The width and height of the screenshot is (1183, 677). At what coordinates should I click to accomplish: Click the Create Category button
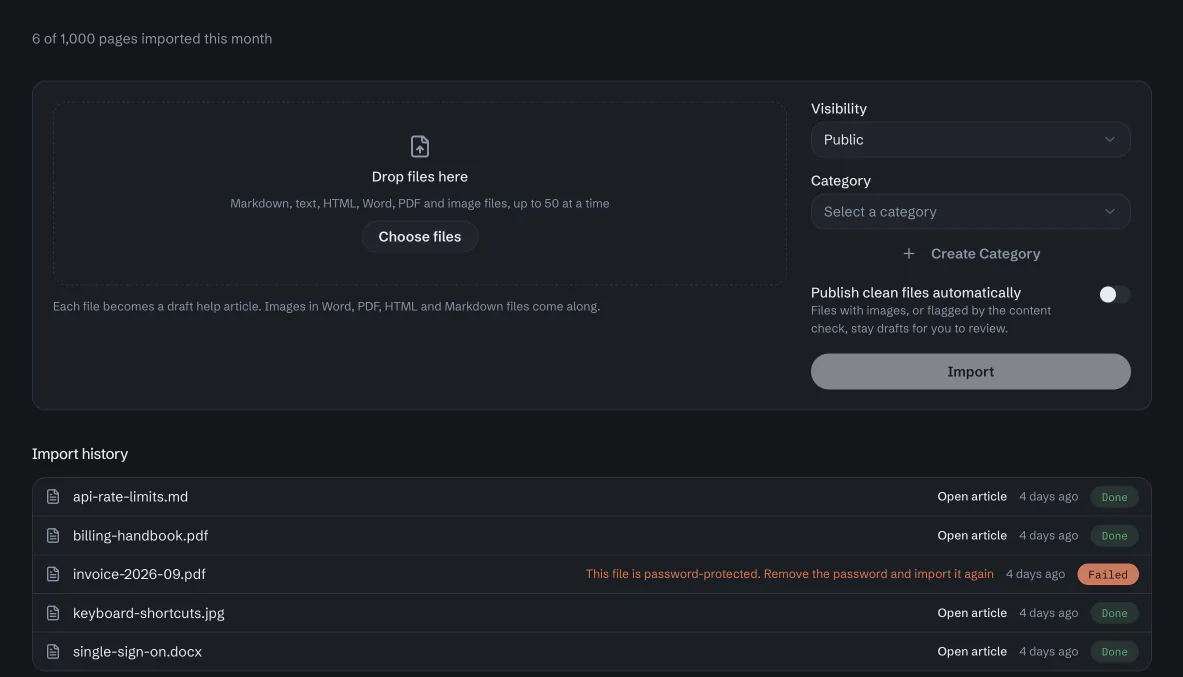pos(970,254)
